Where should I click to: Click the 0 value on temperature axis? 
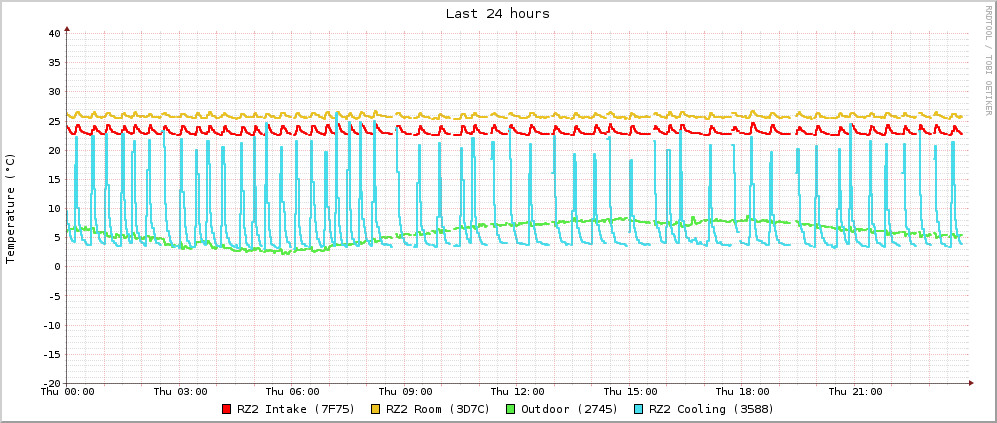tap(57, 267)
